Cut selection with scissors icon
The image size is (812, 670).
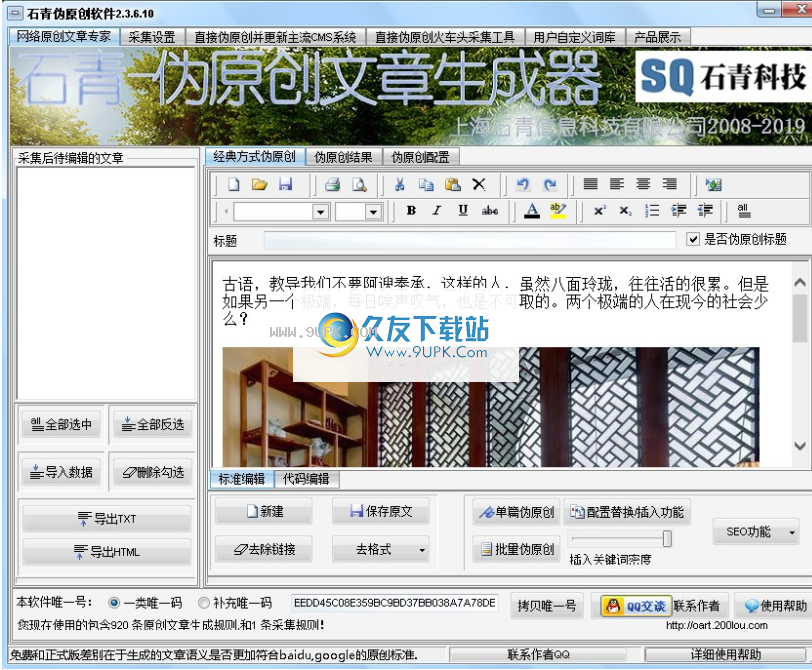tap(399, 184)
